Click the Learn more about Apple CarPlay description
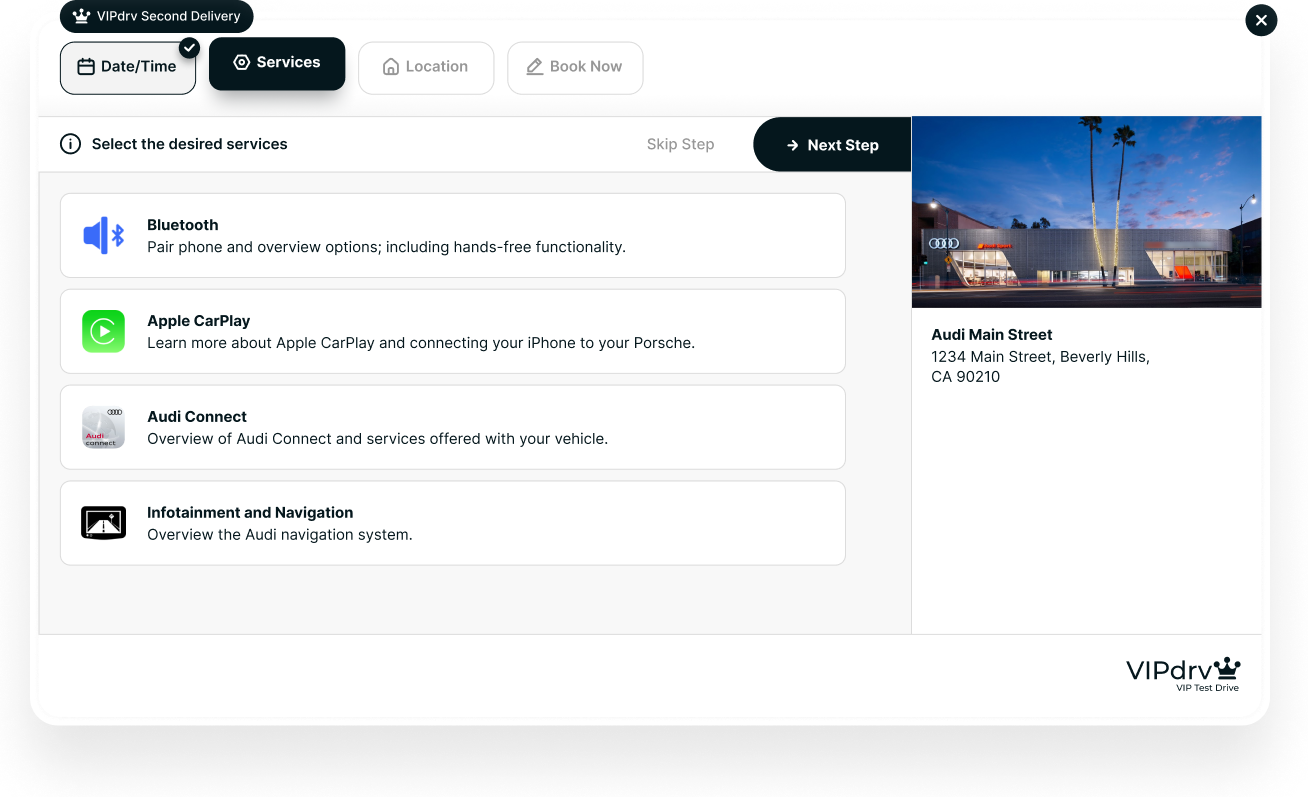Image resolution: width=1308 pixels, height=797 pixels. [x=421, y=343]
